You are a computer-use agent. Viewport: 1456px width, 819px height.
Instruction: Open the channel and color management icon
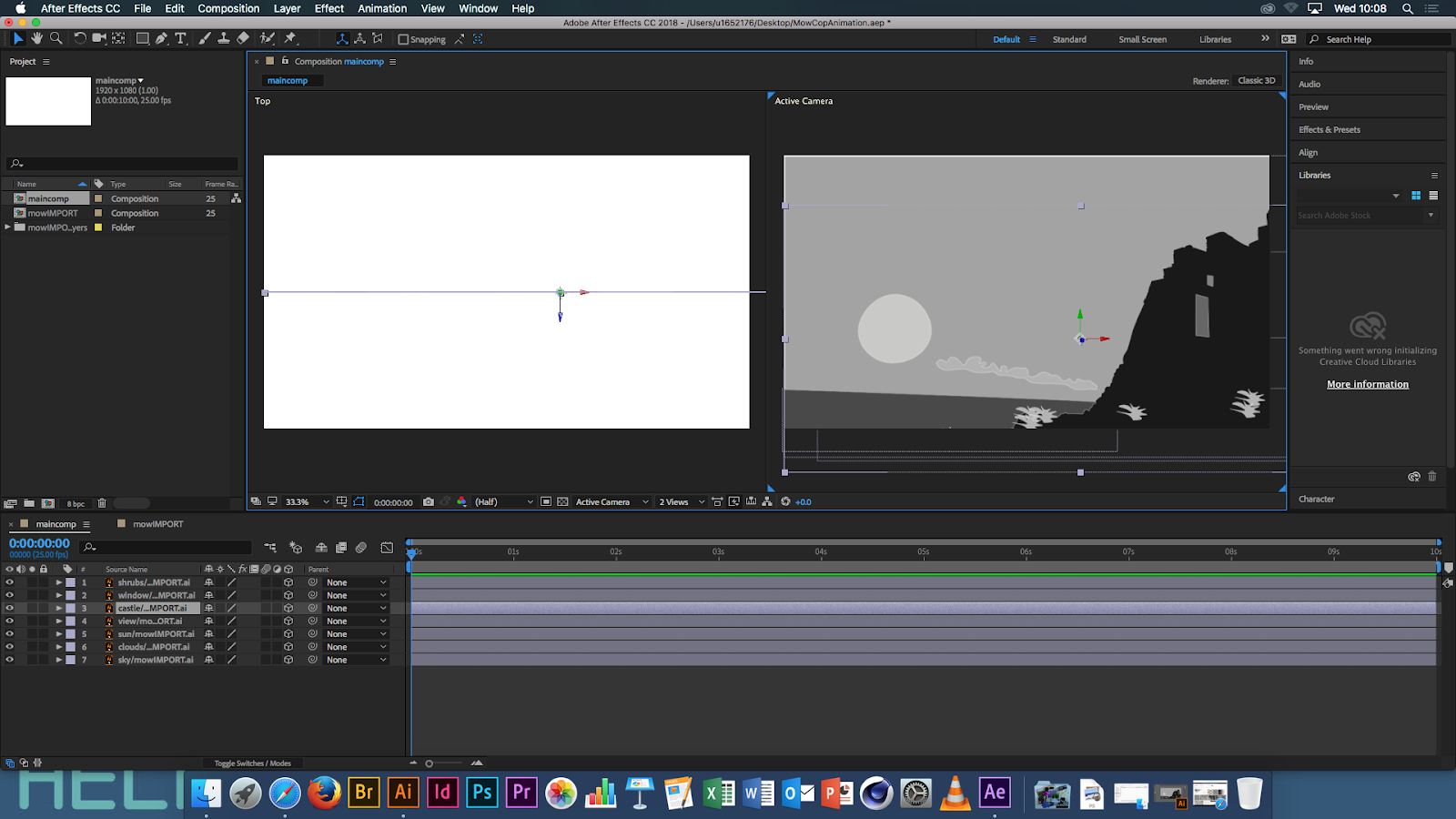pyautogui.click(x=461, y=501)
